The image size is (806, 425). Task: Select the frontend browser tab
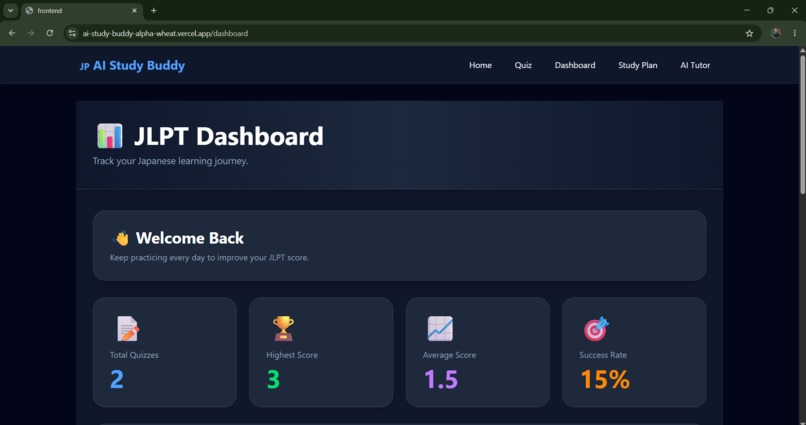coord(81,11)
